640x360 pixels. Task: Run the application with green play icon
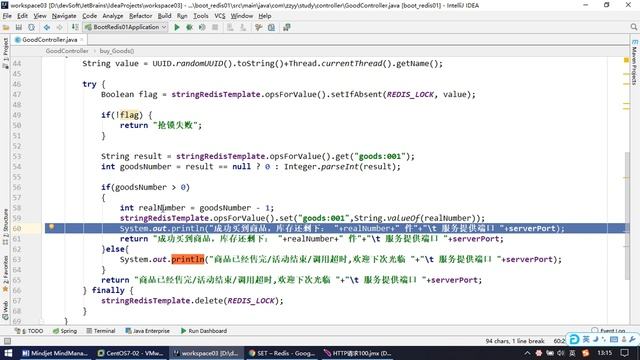[x=177, y=27]
